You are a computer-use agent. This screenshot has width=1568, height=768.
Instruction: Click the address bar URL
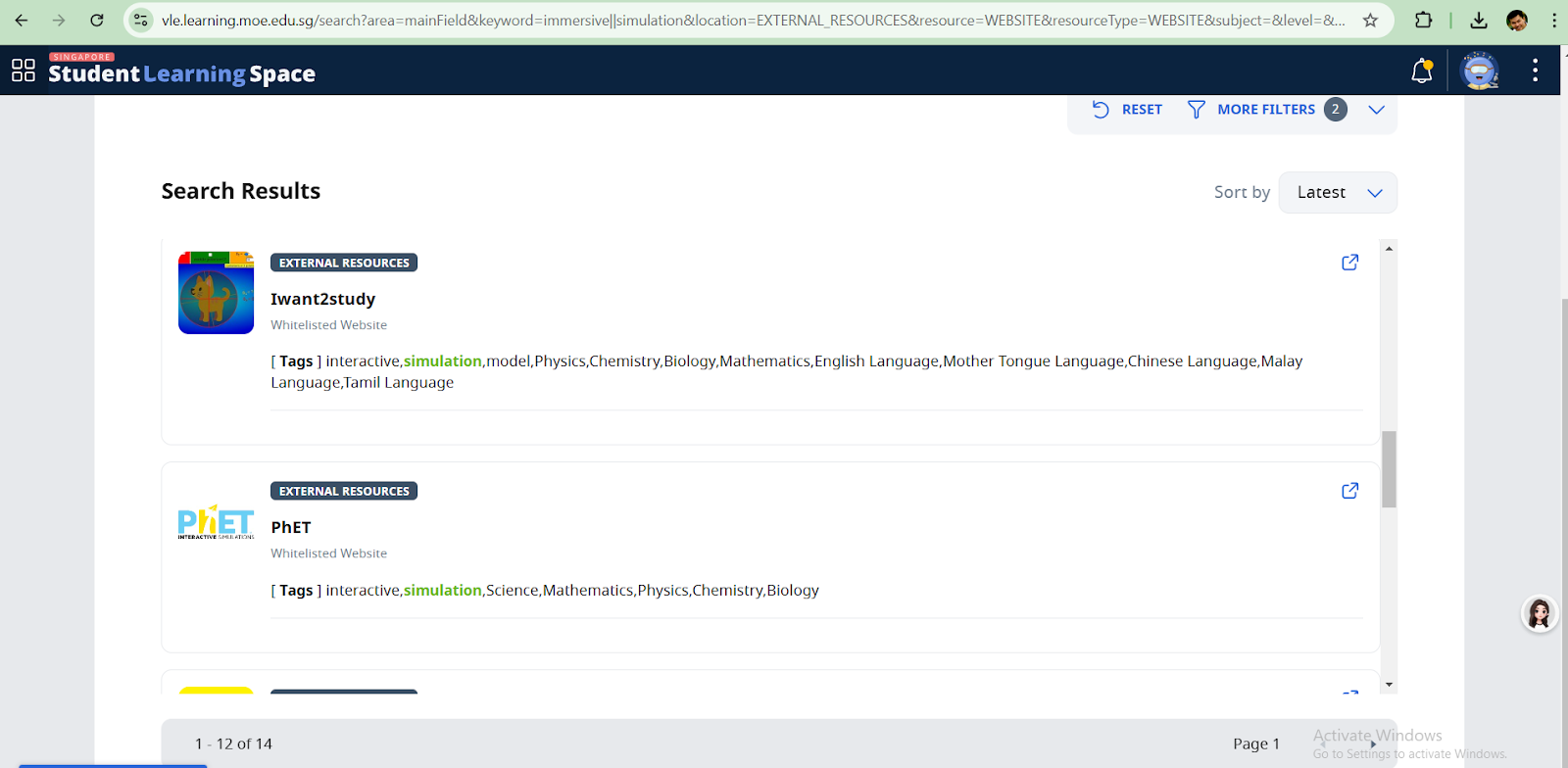tap(753, 21)
